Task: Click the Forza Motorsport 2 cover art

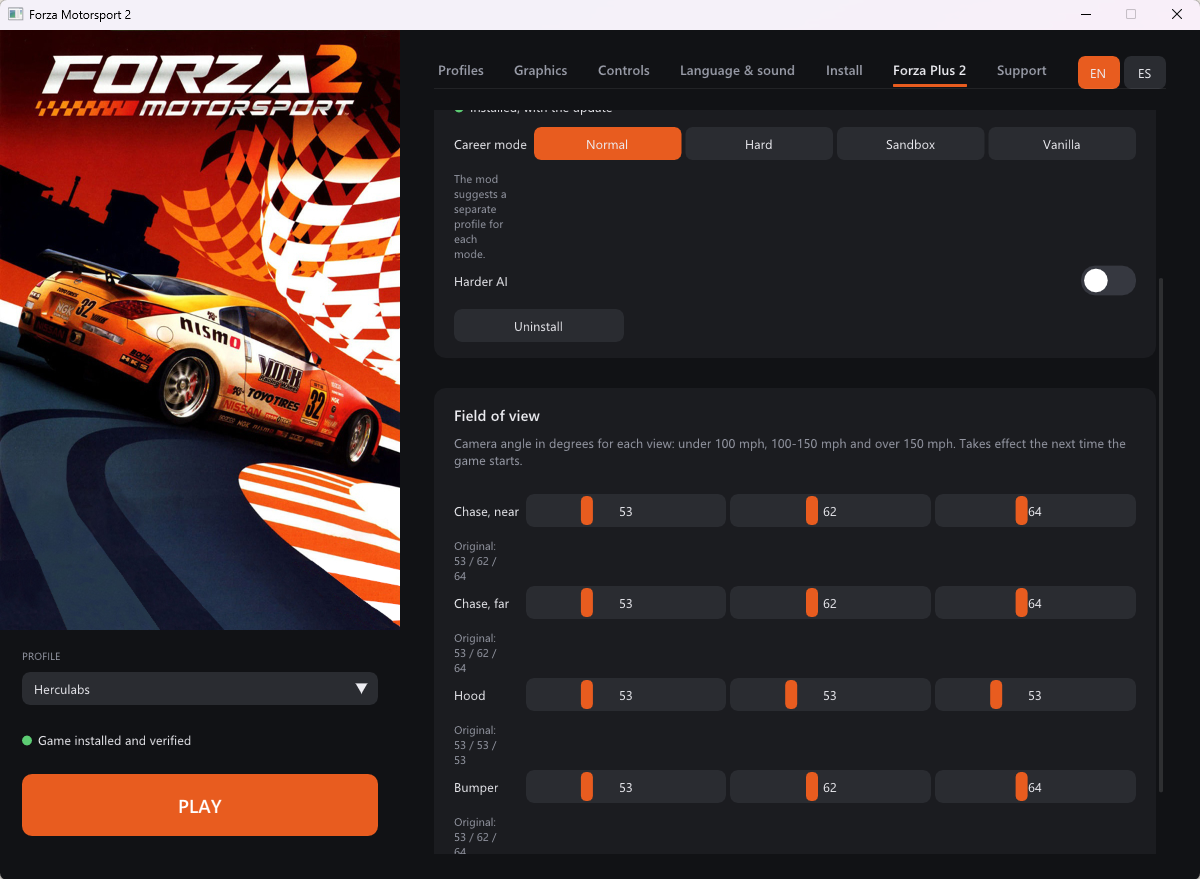Action: tap(200, 330)
